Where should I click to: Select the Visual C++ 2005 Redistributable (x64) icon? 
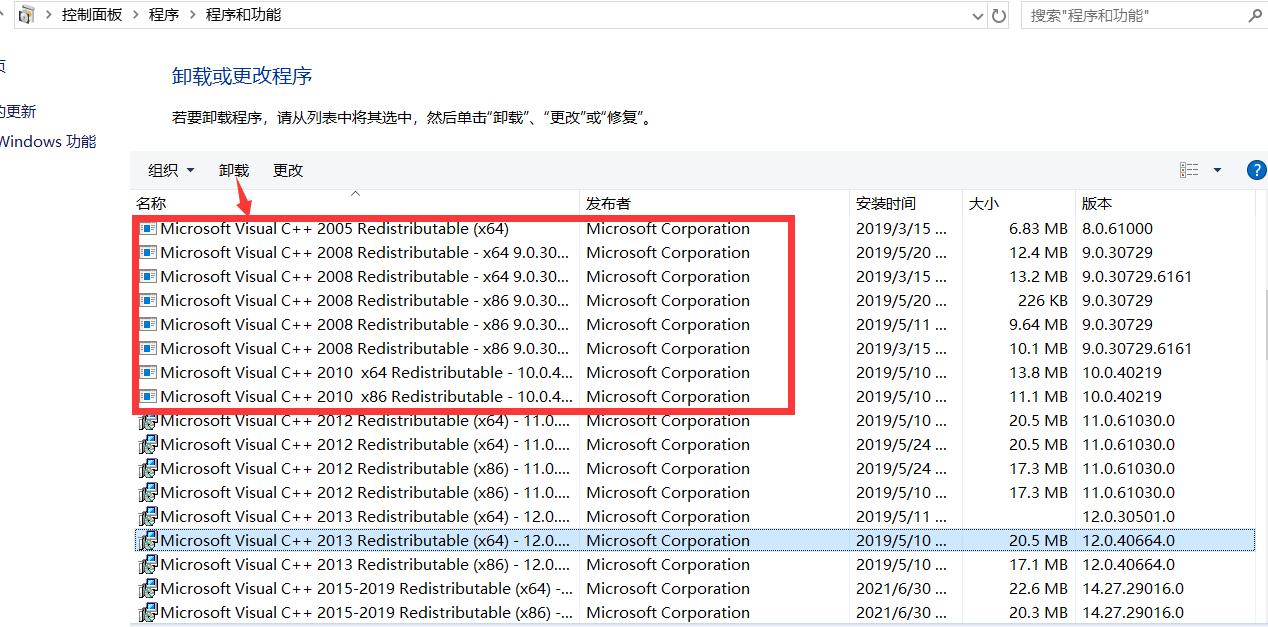pyautogui.click(x=148, y=229)
